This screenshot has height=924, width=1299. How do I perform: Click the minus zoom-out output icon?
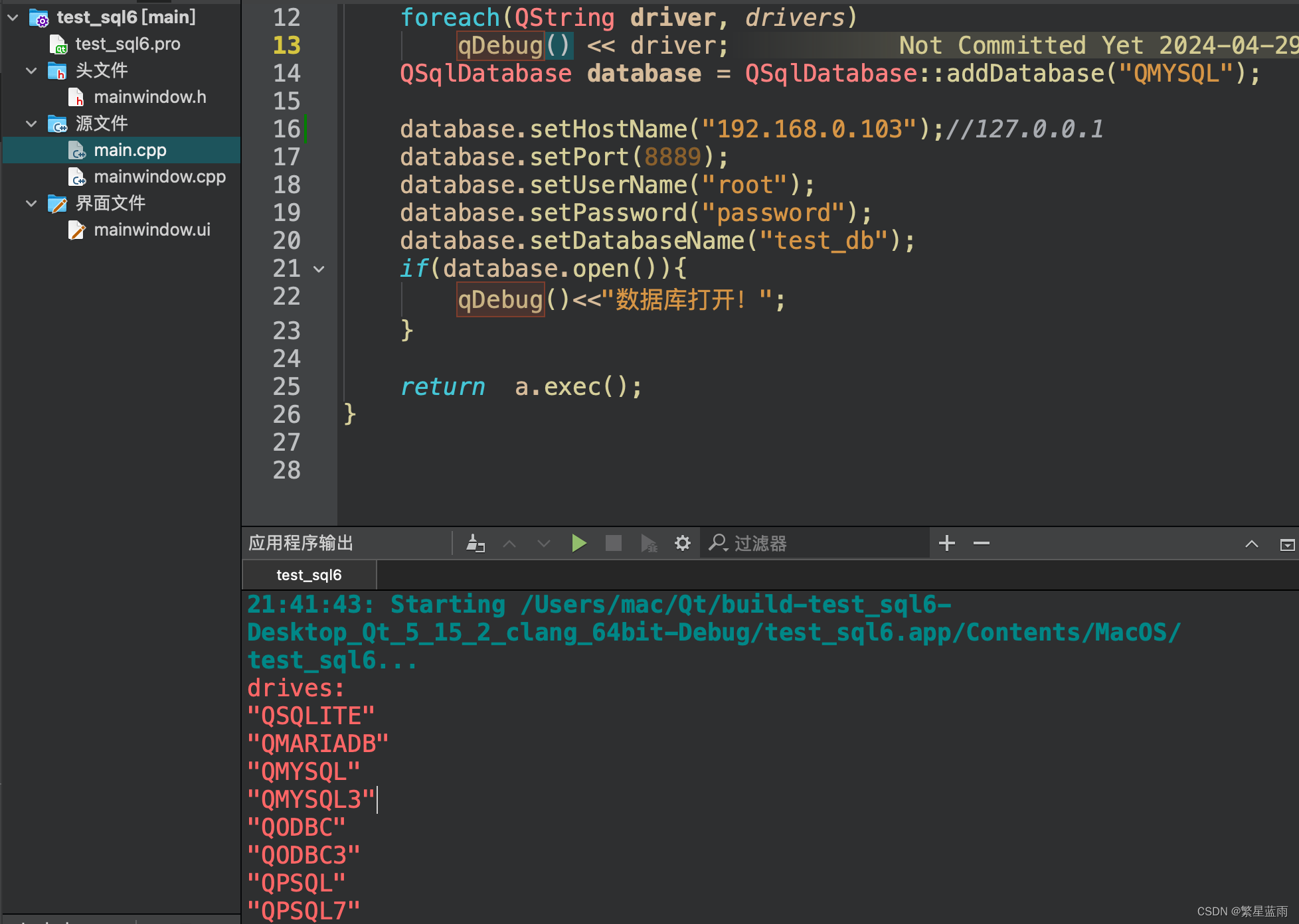click(x=982, y=544)
